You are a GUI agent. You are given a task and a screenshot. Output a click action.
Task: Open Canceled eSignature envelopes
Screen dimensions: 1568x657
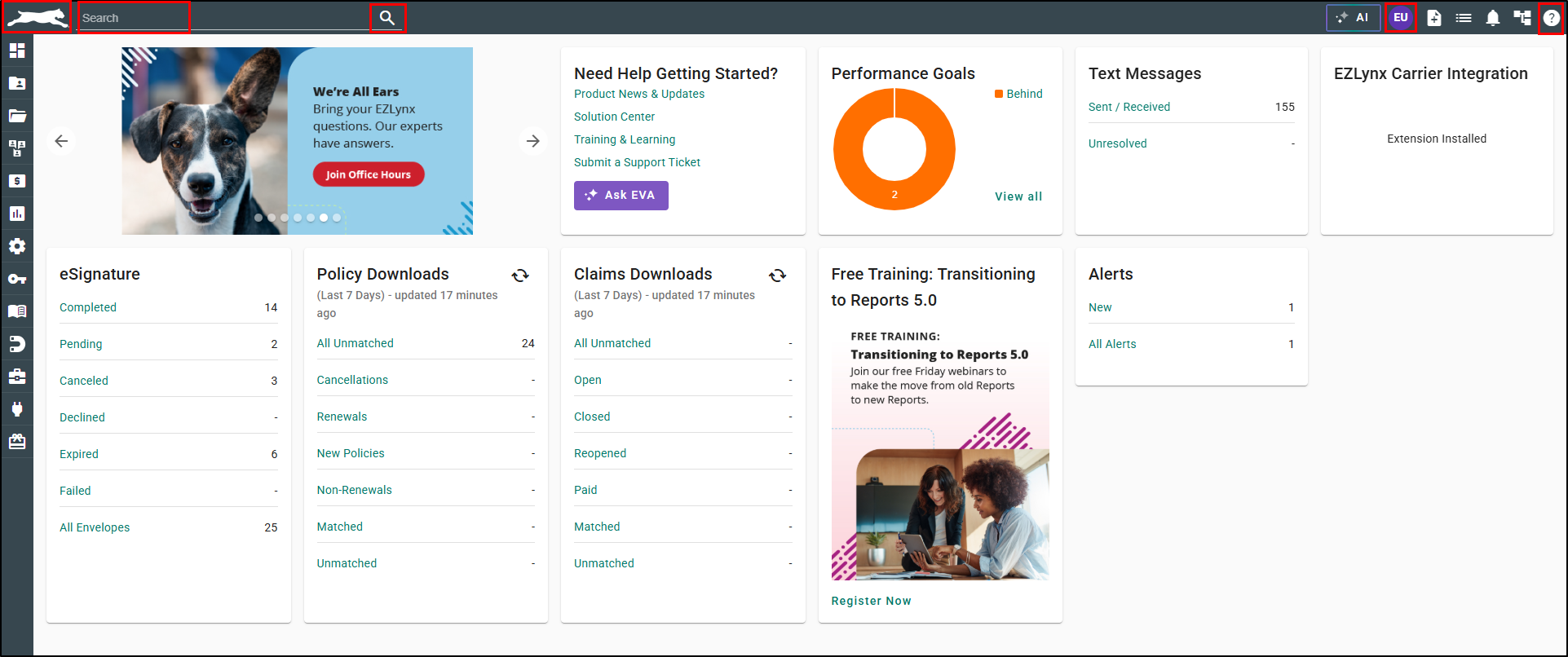(x=84, y=381)
